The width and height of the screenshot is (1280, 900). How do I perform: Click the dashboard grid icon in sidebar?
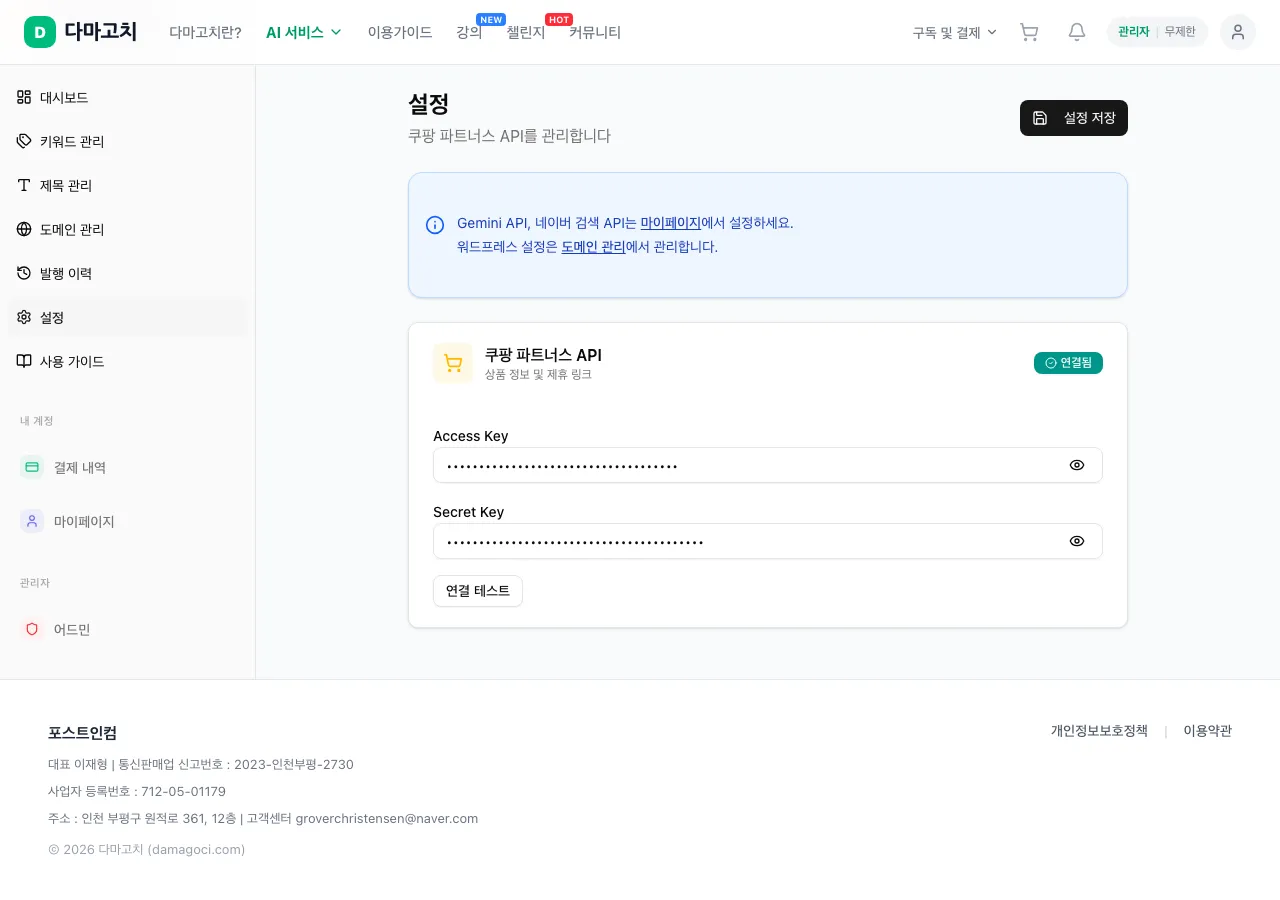pyautogui.click(x=24, y=97)
